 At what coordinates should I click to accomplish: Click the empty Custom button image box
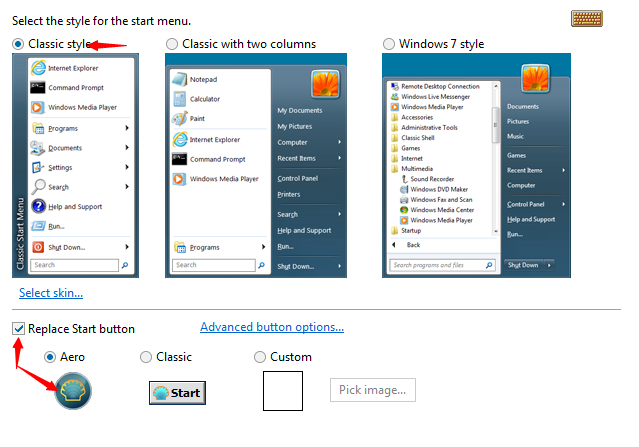tap(282, 390)
